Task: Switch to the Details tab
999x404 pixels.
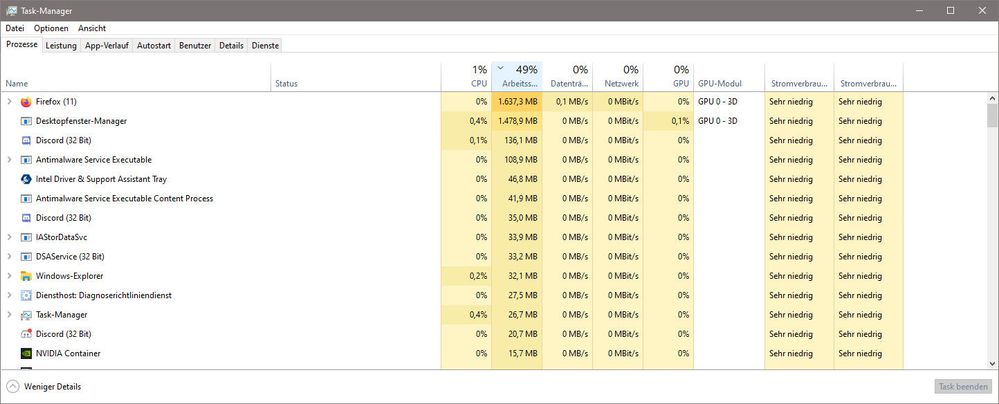Action: [231, 46]
